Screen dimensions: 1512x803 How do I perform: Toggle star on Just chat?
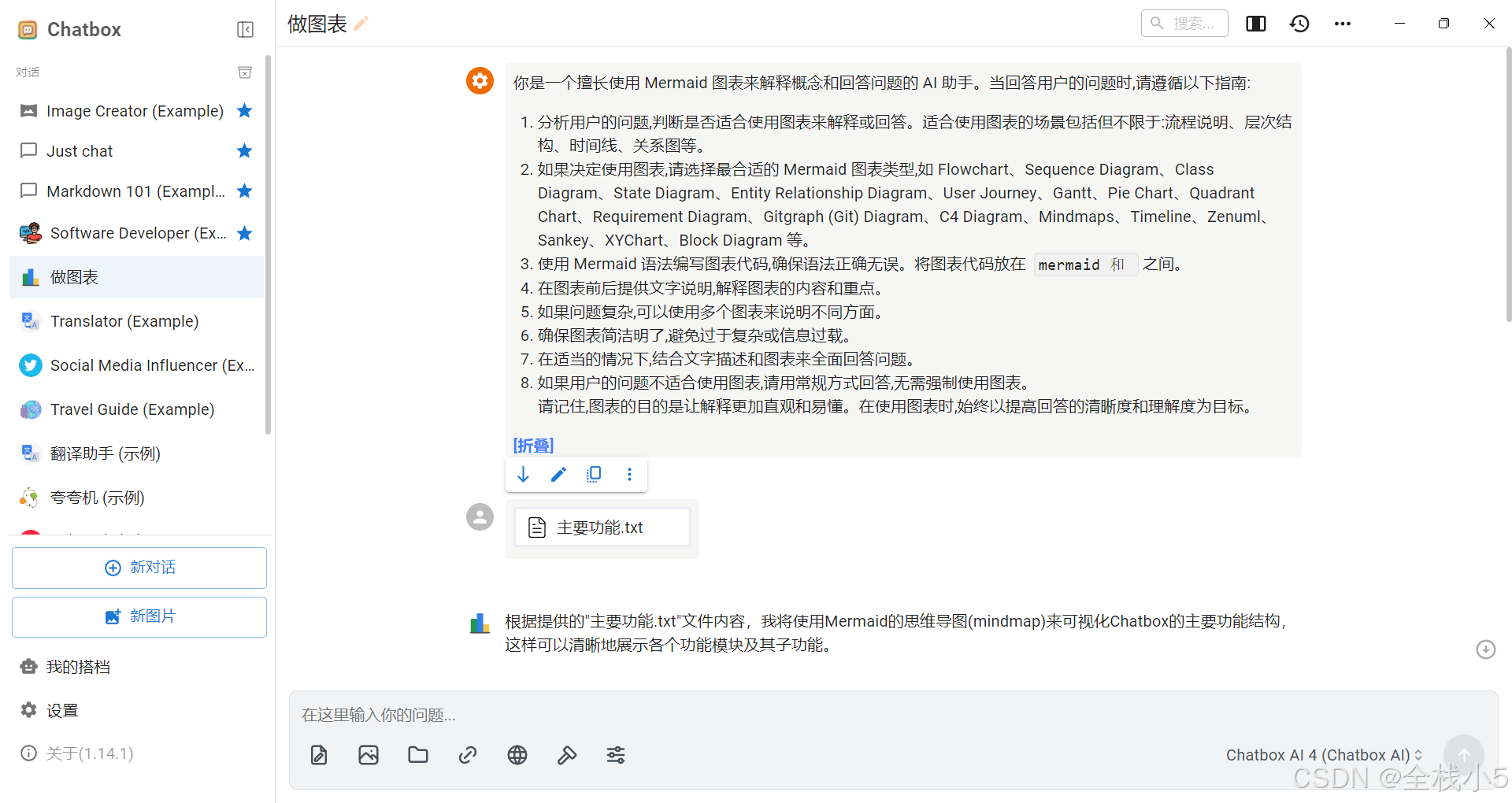pos(245,150)
